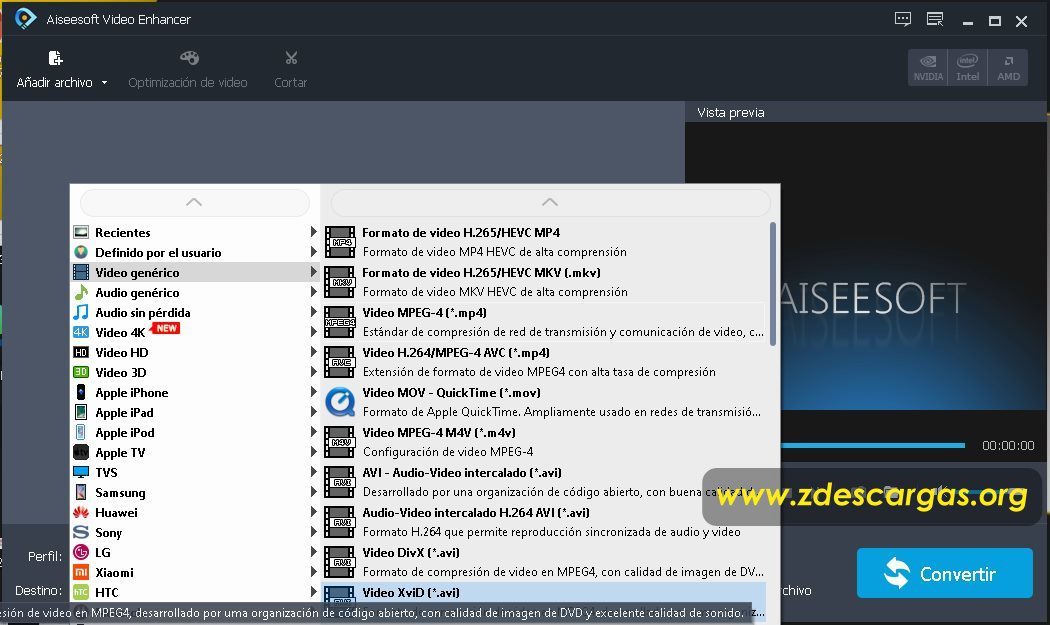The height and width of the screenshot is (625, 1050).
Task: Expand Recientes submenu arrow
Action: pyautogui.click(x=313, y=232)
